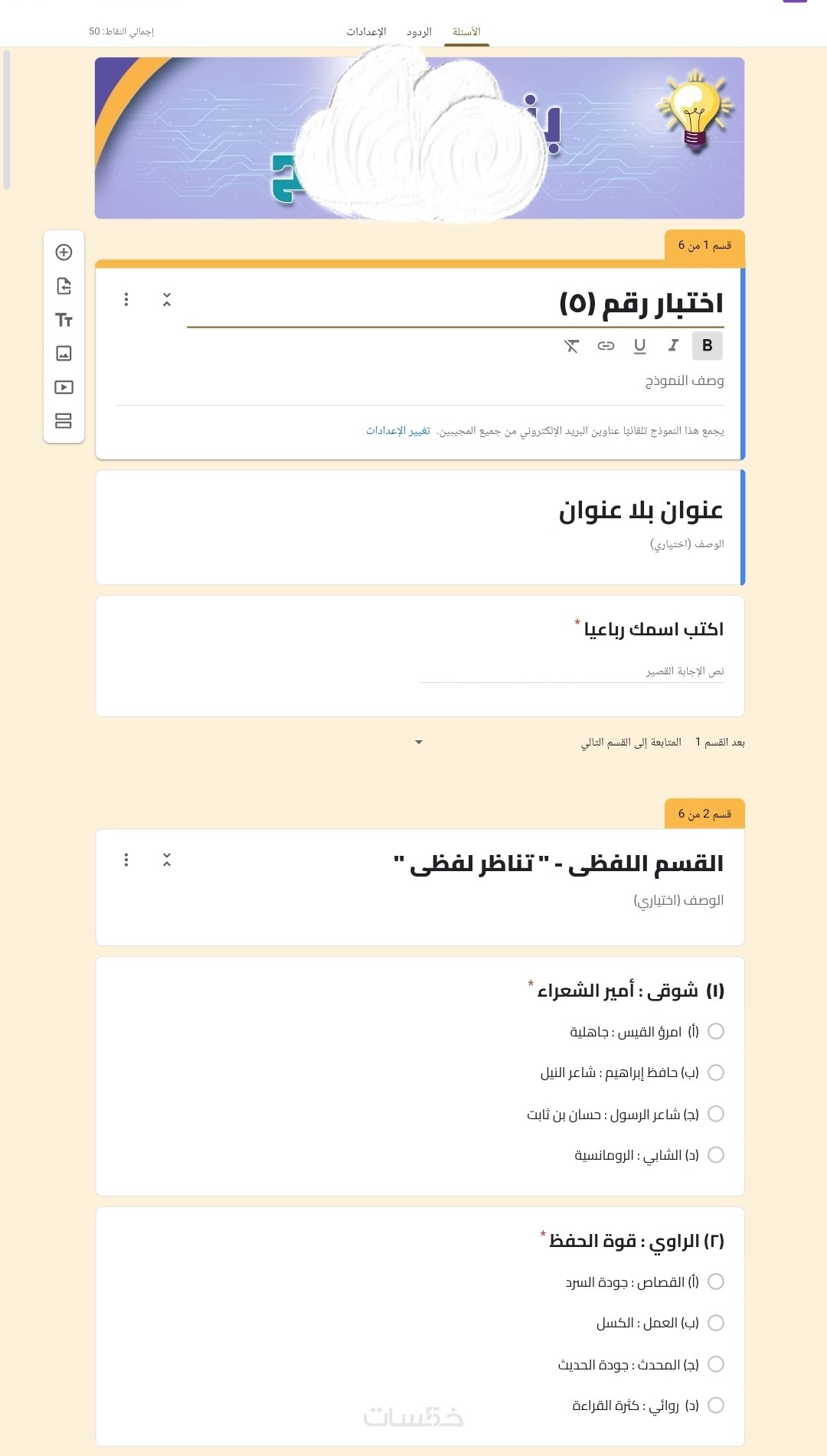Image resolution: width=827 pixels, height=1456 pixels.
Task: Underline the form title text
Action: point(639,346)
